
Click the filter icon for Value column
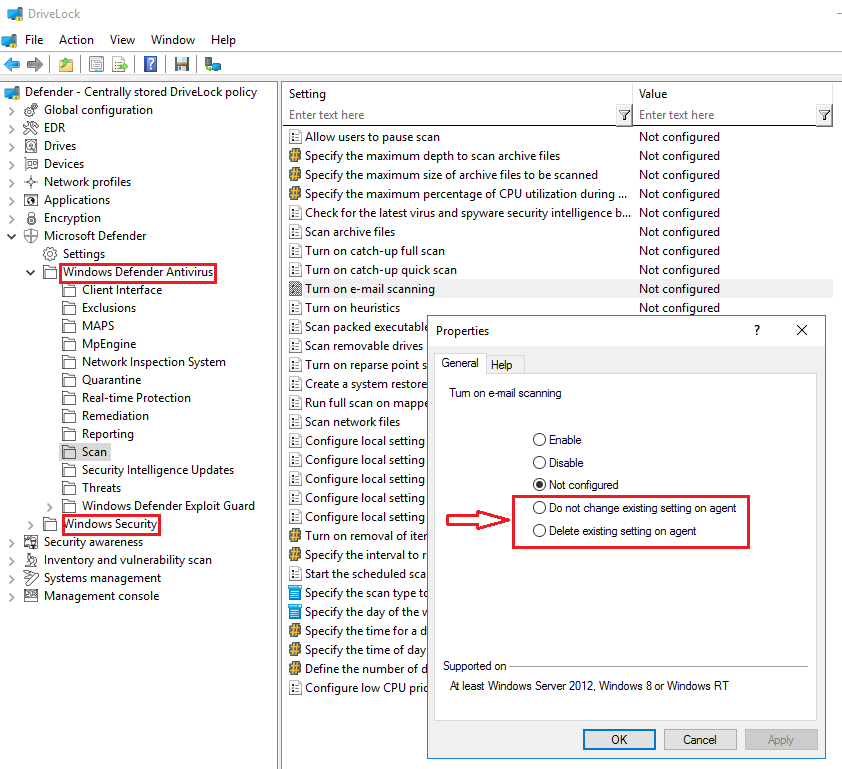click(824, 115)
